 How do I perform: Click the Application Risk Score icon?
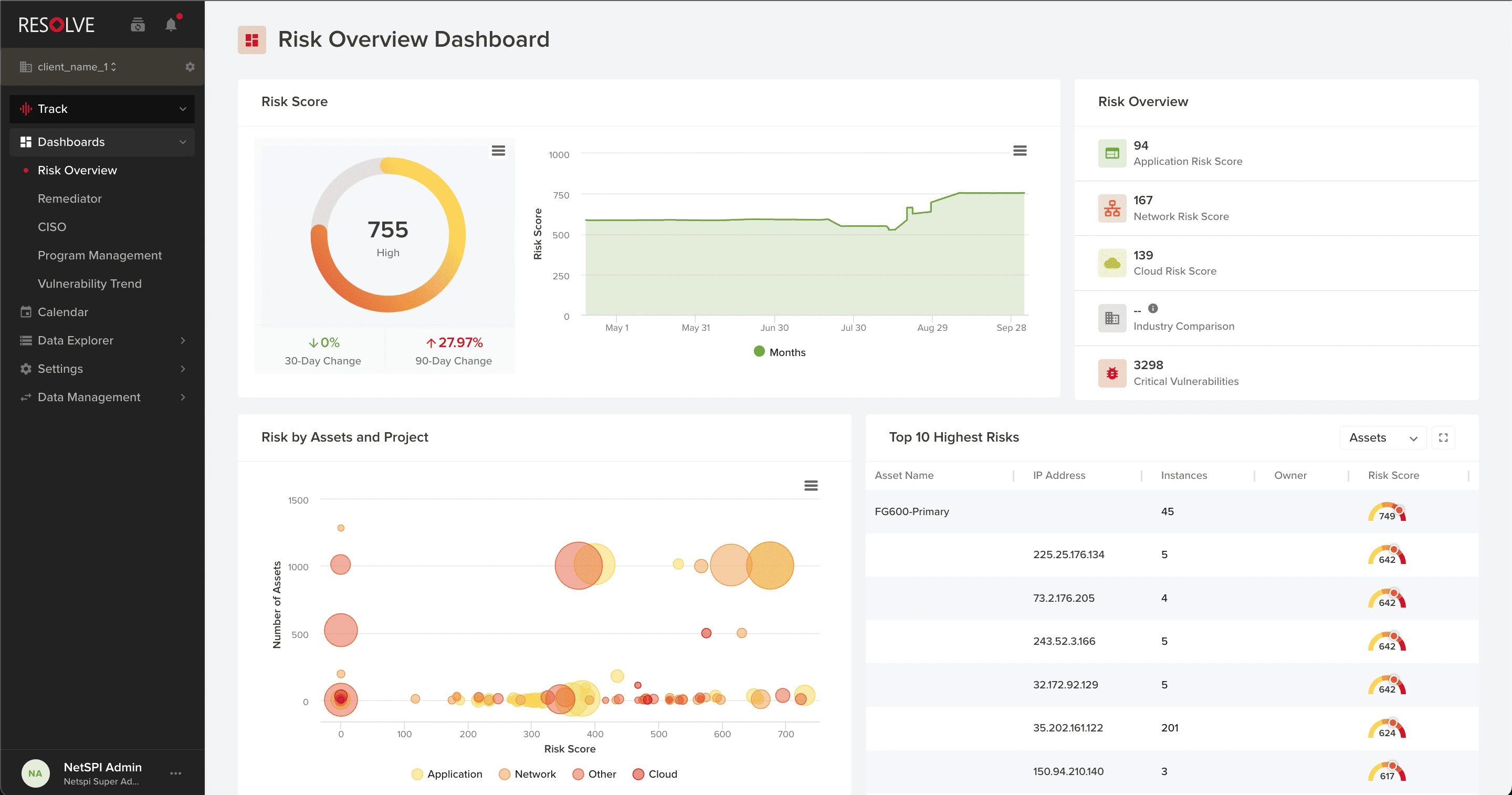pos(1112,153)
